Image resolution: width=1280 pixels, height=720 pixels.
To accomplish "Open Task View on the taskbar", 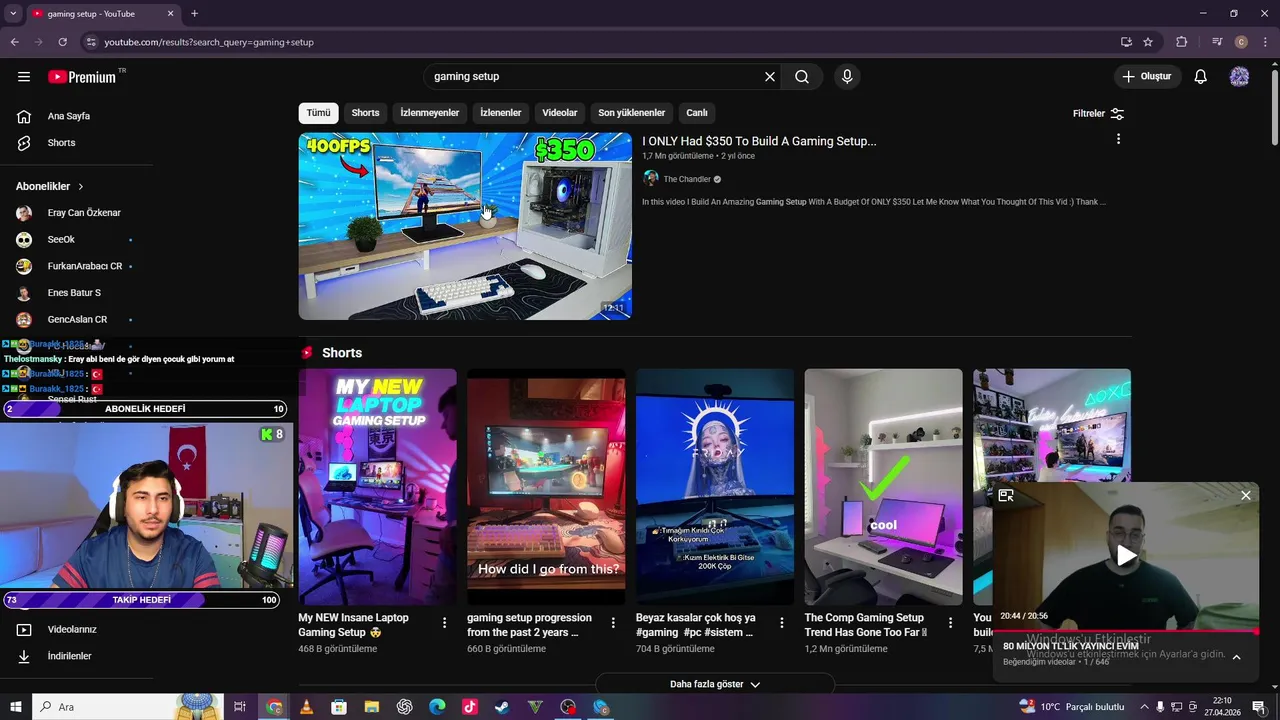I will click(240, 707).
